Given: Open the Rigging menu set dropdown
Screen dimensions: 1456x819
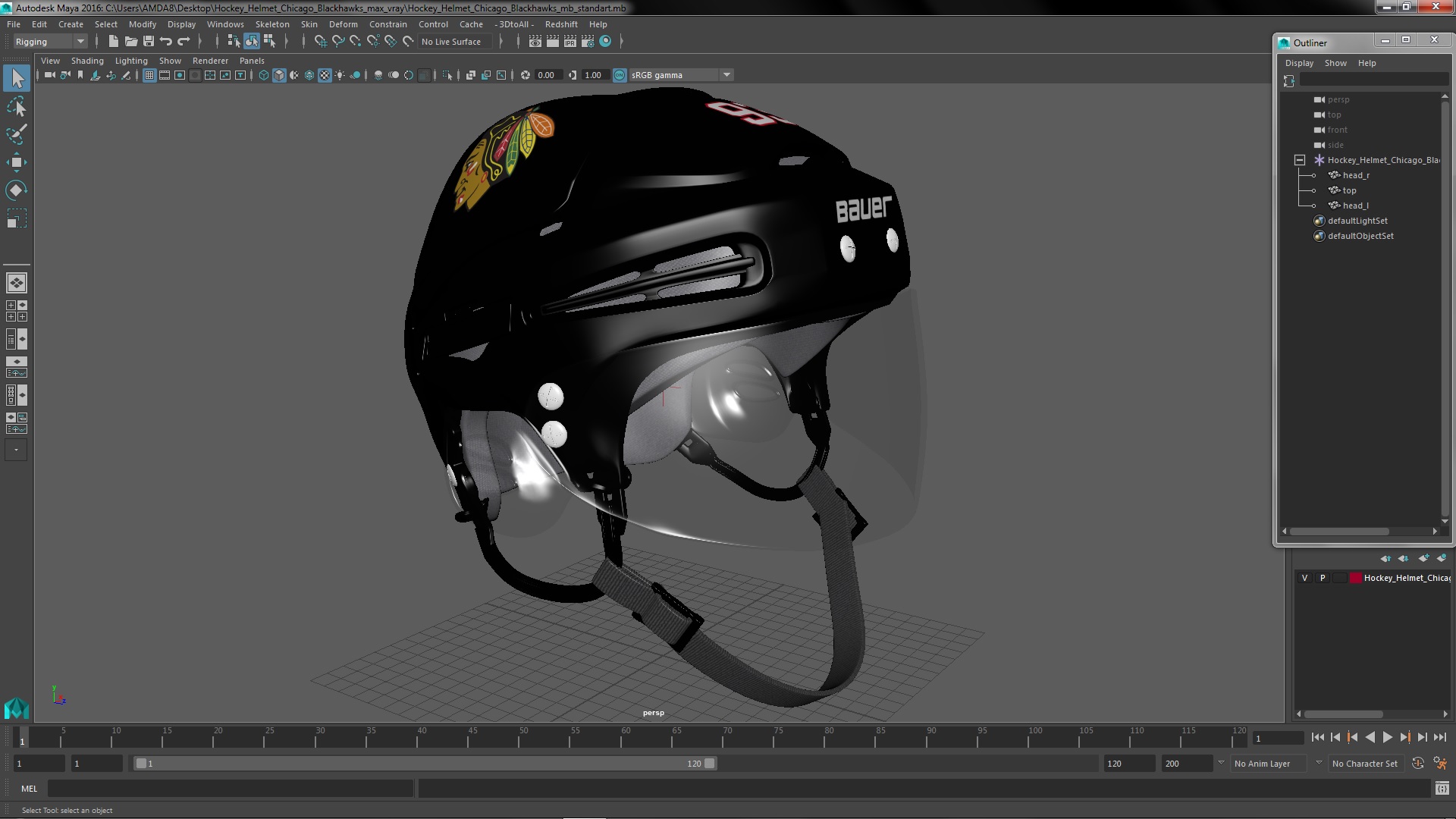Looking at the screenshot, I should [50, 42].
